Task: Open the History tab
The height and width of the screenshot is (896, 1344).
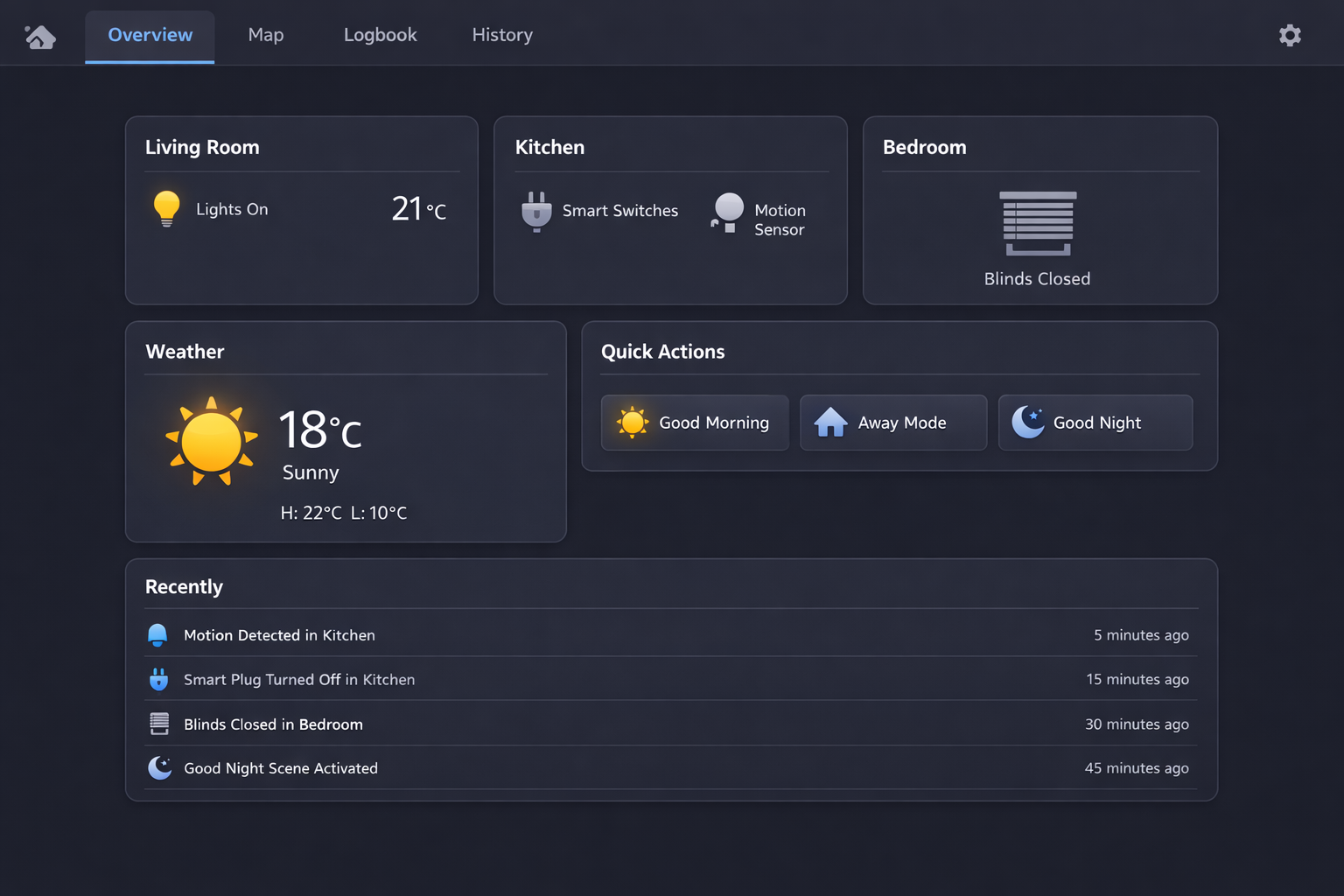Action: pyautogui.click(x=501, y=35)
